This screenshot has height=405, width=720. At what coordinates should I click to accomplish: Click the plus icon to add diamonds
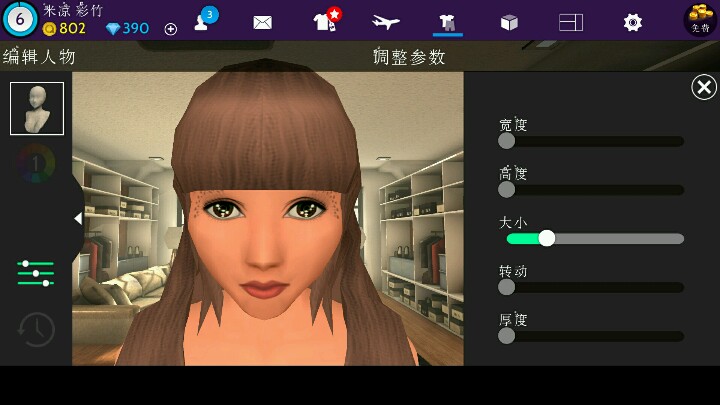point(170,29)
